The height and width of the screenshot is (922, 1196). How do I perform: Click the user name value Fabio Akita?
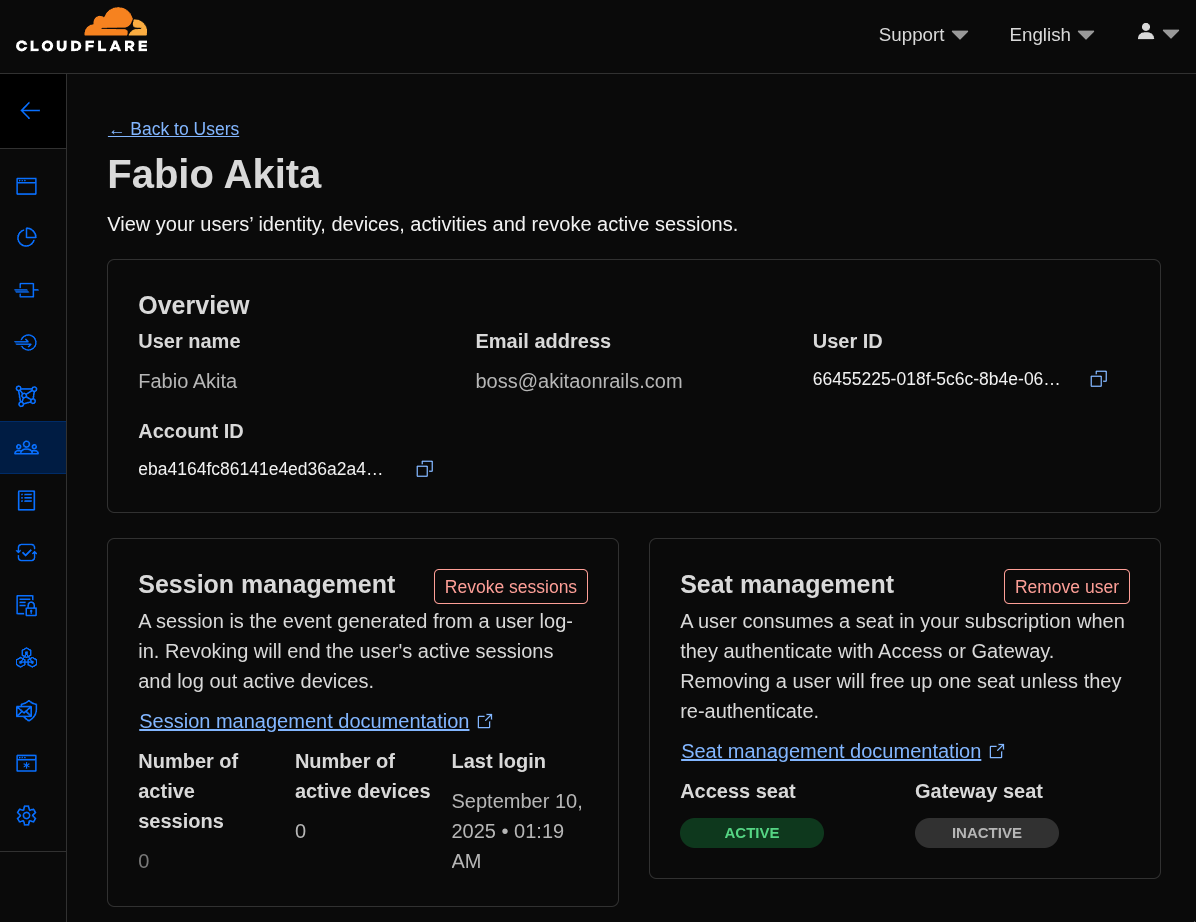click(188, 381)
